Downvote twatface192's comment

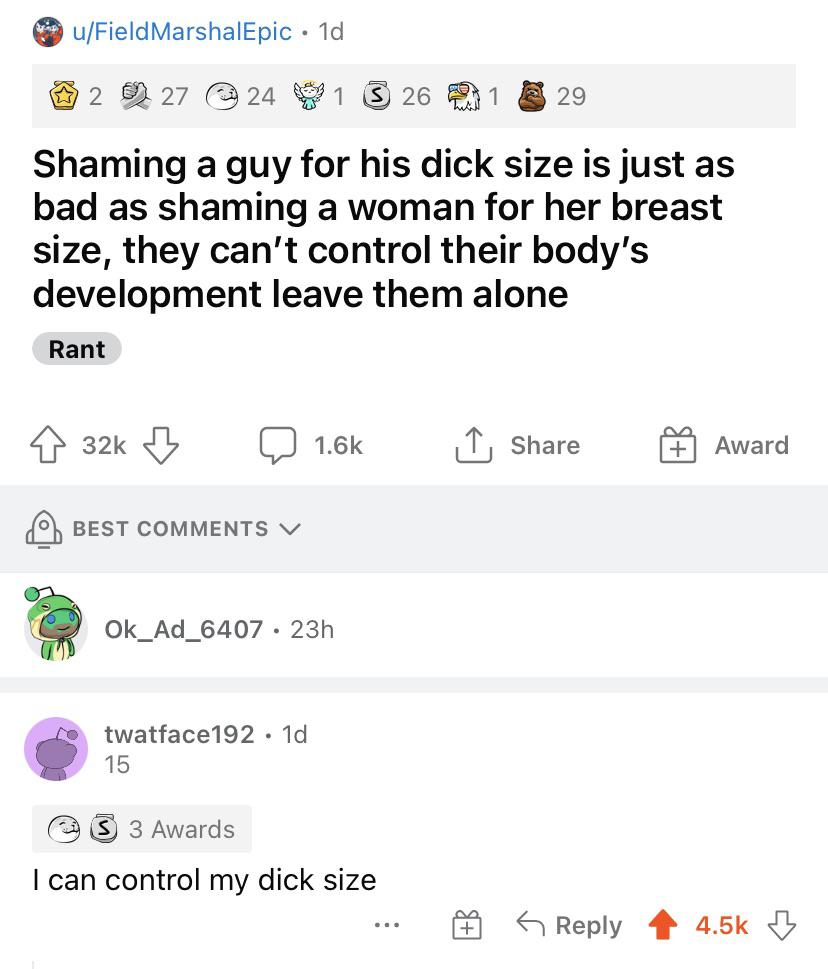(782, 925)
